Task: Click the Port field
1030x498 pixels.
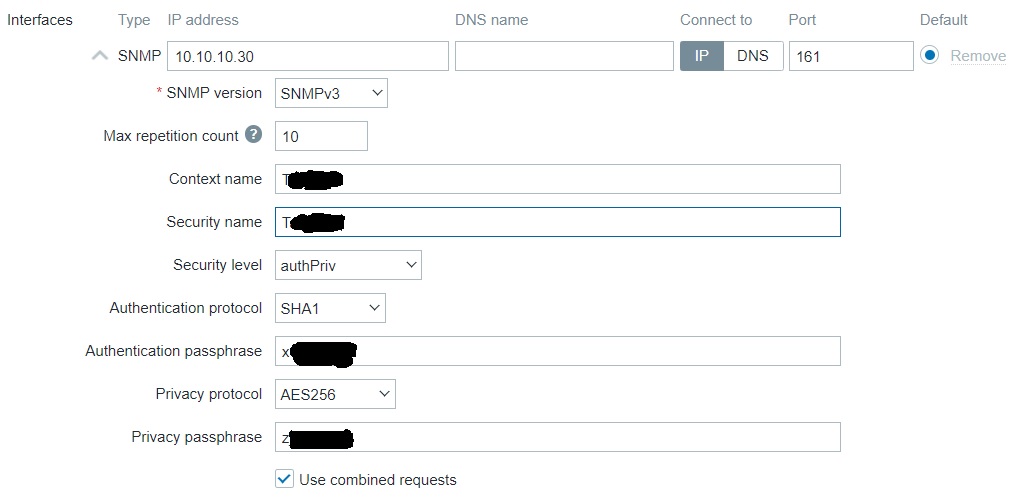Action: pos(850,56)
